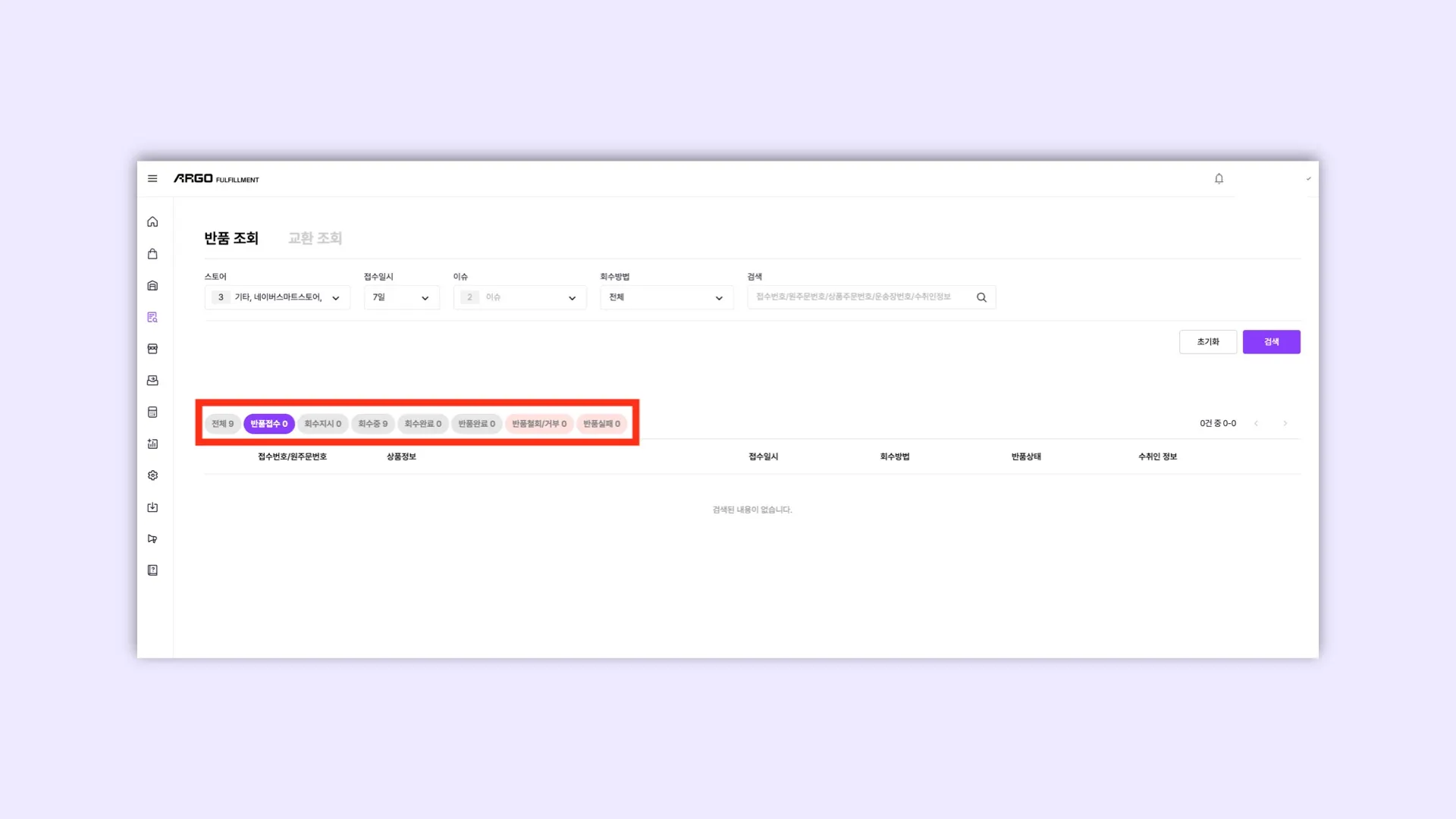1456x819 pixels.
Task: Open the settings gear sidebar icon
Action: click(152, 475)
